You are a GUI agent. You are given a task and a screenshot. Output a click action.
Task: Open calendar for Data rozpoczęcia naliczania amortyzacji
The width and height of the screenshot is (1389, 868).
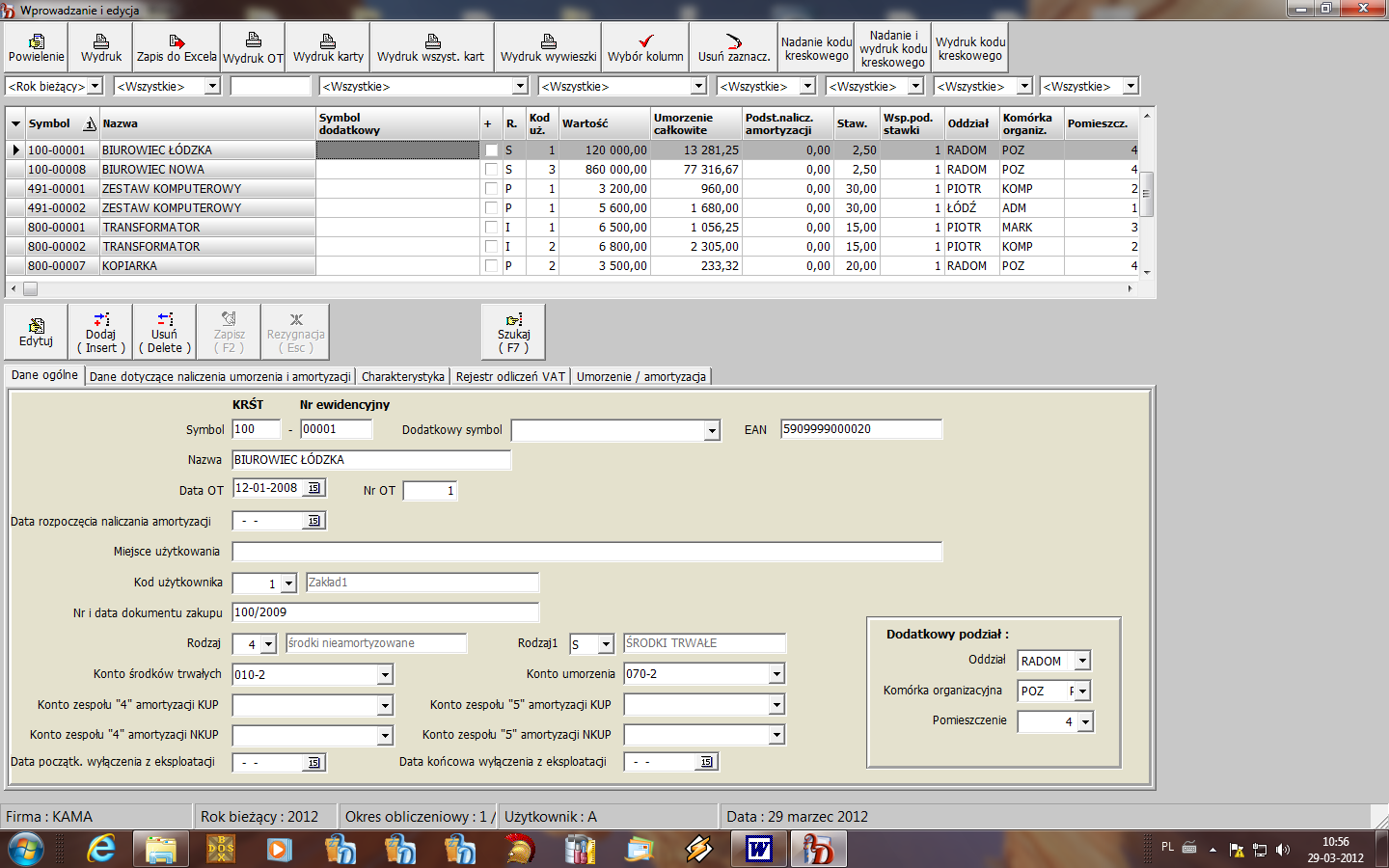(314, 521)
